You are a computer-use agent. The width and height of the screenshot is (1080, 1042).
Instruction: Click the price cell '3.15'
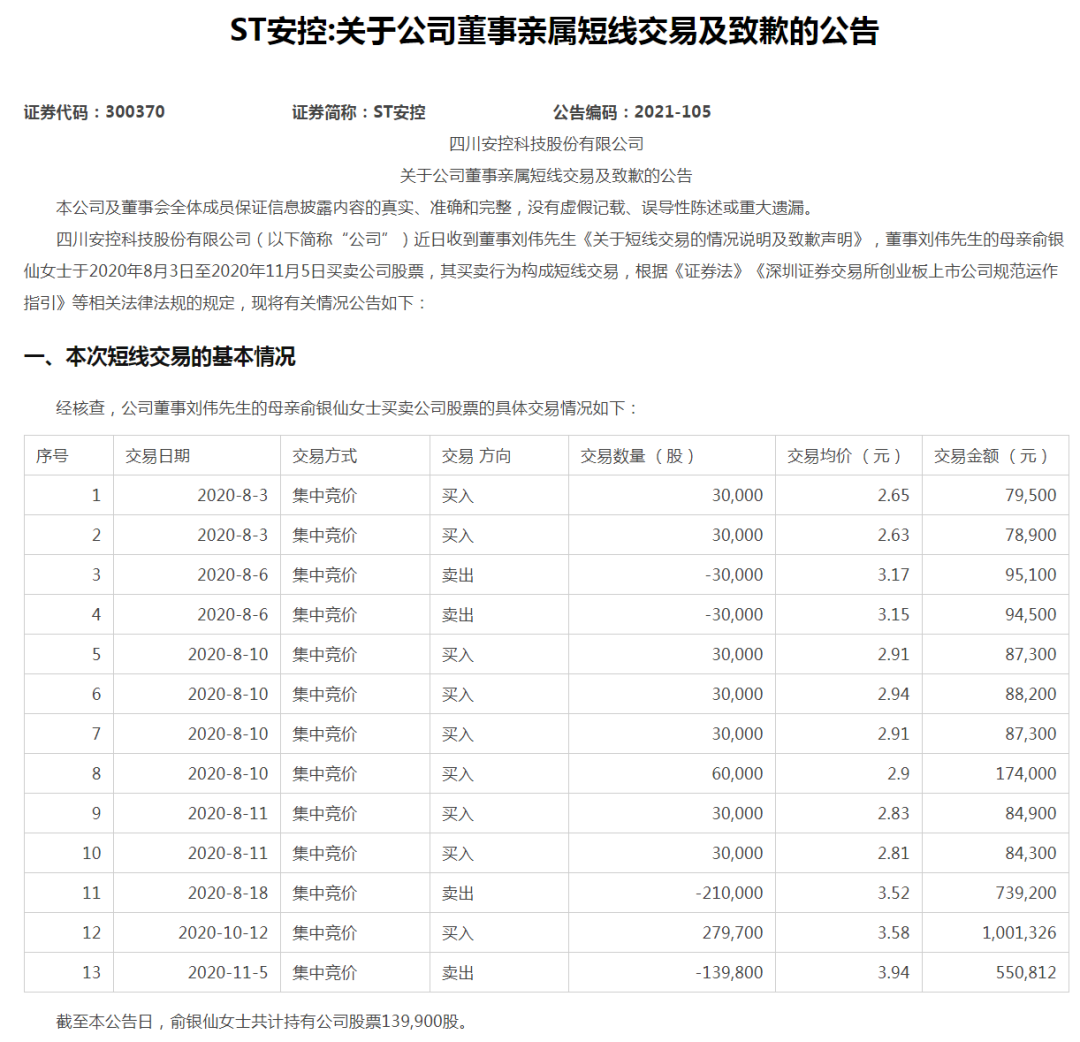coord(893,615)
